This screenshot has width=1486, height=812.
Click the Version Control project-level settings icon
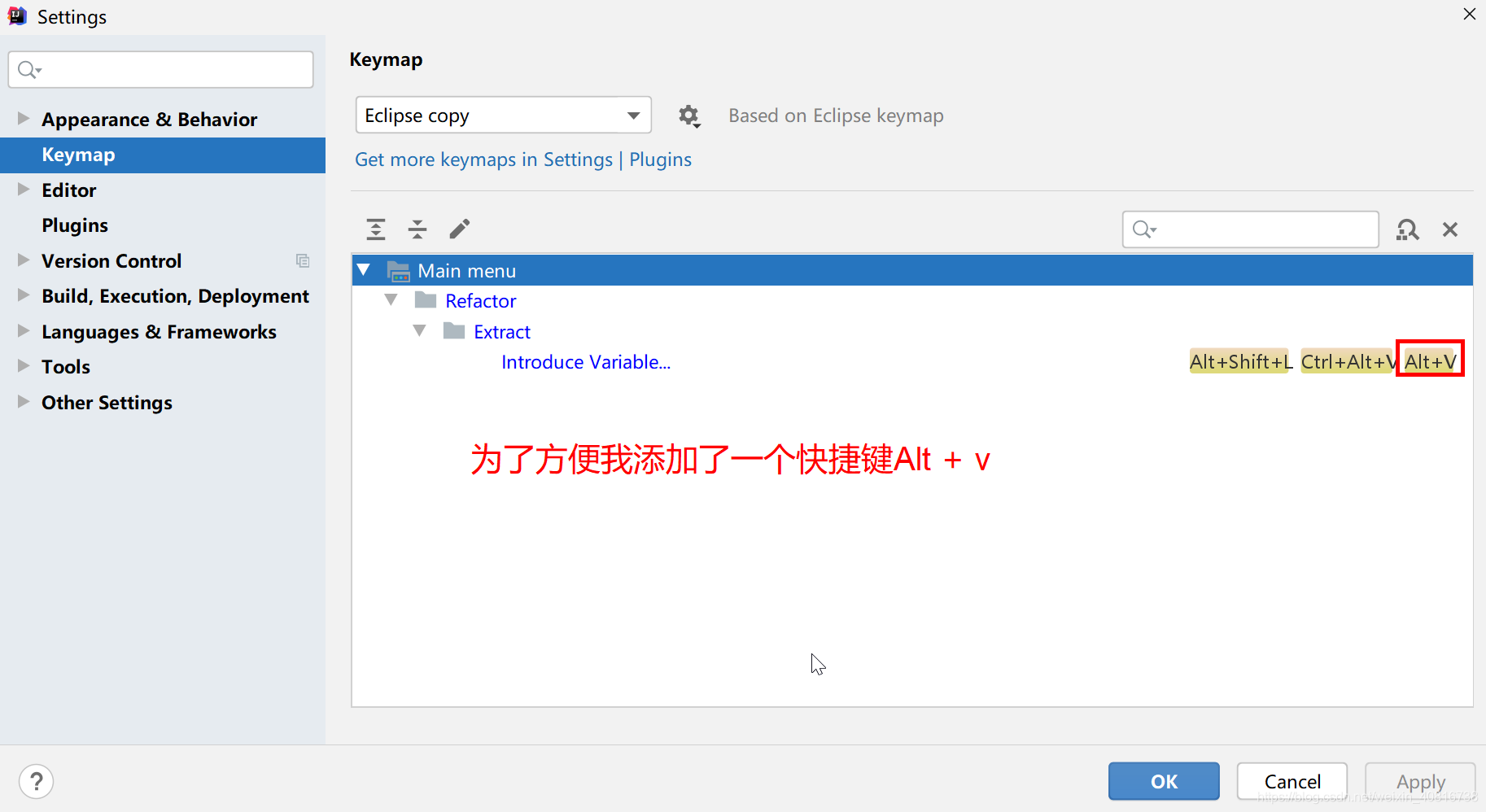click(x=303, y=261)
